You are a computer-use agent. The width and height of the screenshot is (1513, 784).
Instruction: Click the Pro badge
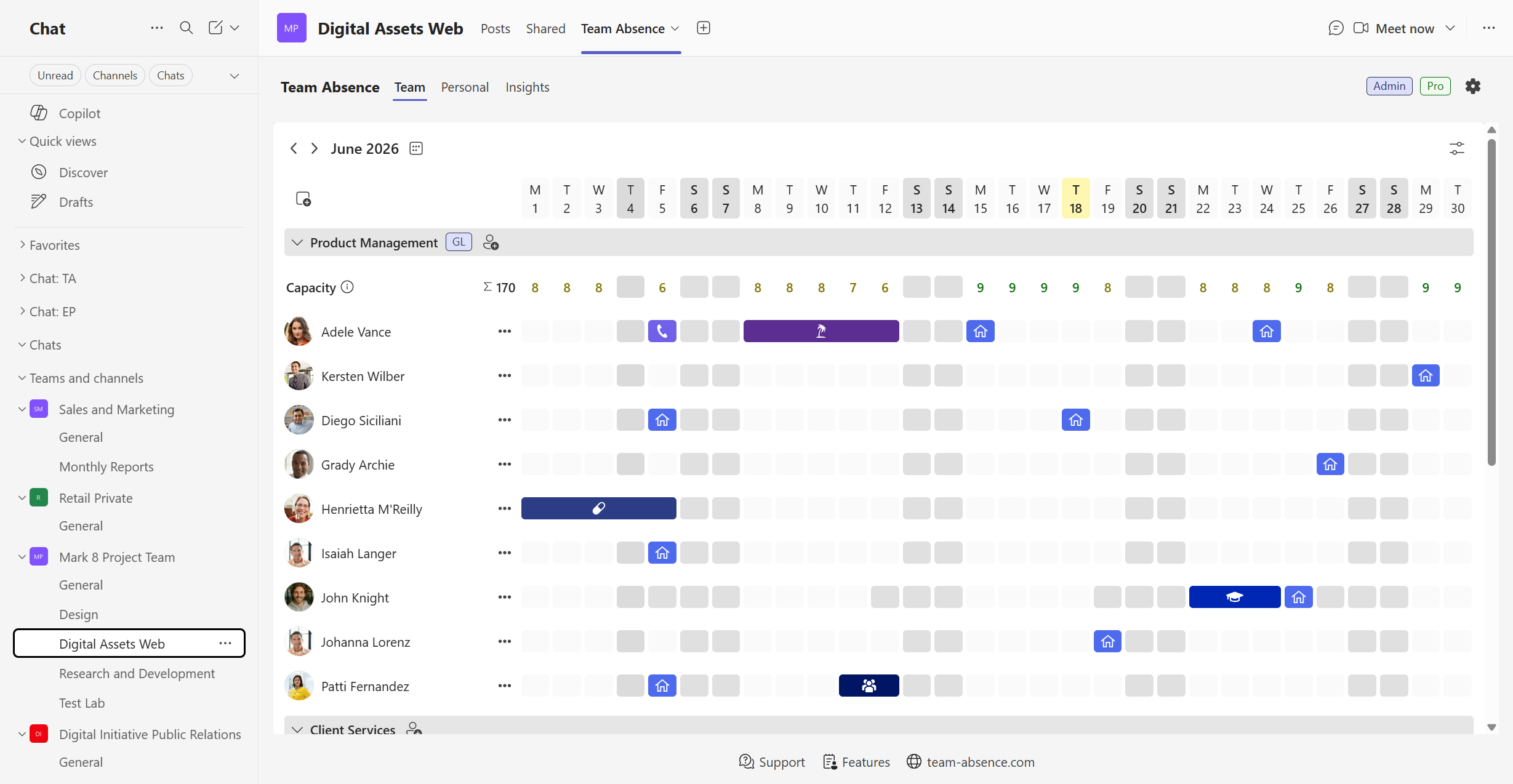pyautogui.click(x=1435, y=86)
